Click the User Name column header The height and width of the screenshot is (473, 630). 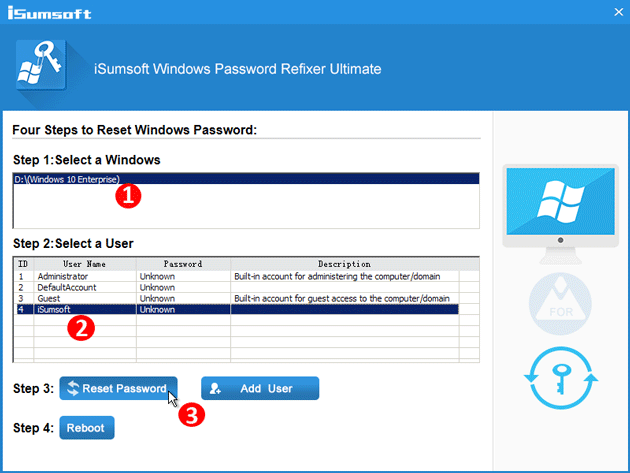click(85, 264)
